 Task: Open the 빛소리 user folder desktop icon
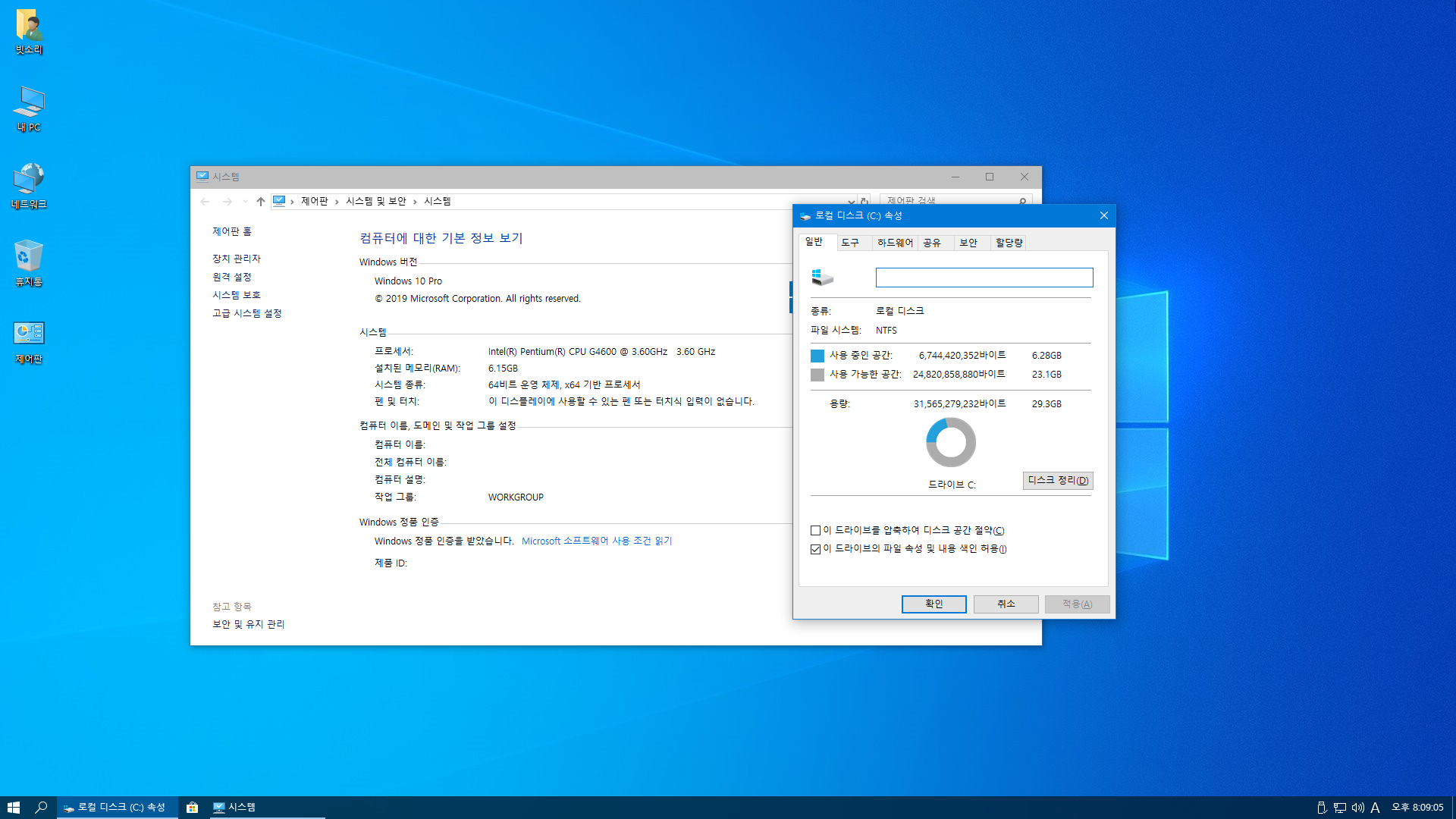[x=29, y=31]
